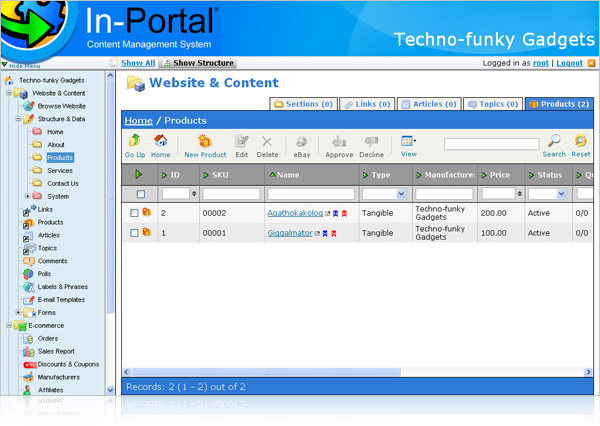
Task: Click the Show All link
Action: 138,63
